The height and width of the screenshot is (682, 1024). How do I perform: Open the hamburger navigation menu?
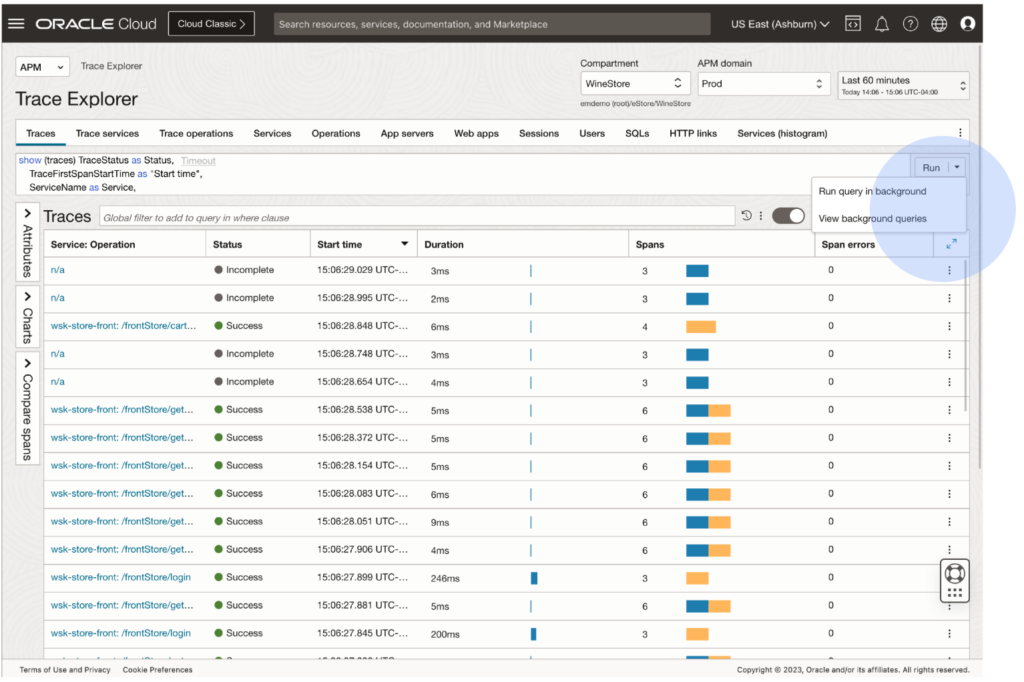tap(16, 24)
